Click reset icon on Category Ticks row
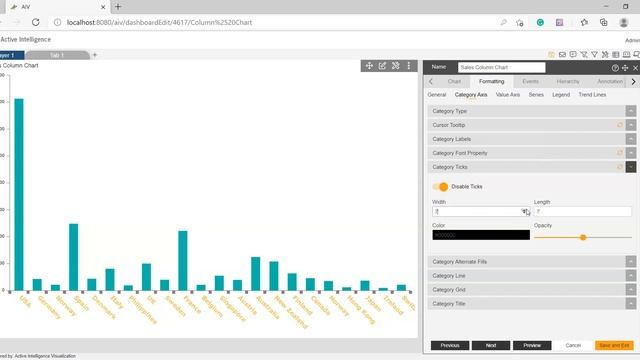Viewport: 640px width, 360px height. tap(620, 167)
